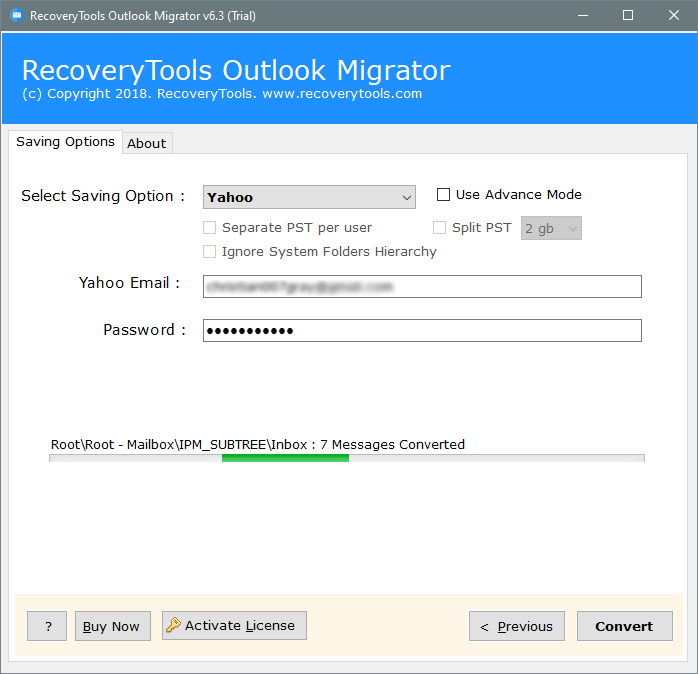Click the Password label text
This screenshot has width=698, height=674.
[144, 330]
